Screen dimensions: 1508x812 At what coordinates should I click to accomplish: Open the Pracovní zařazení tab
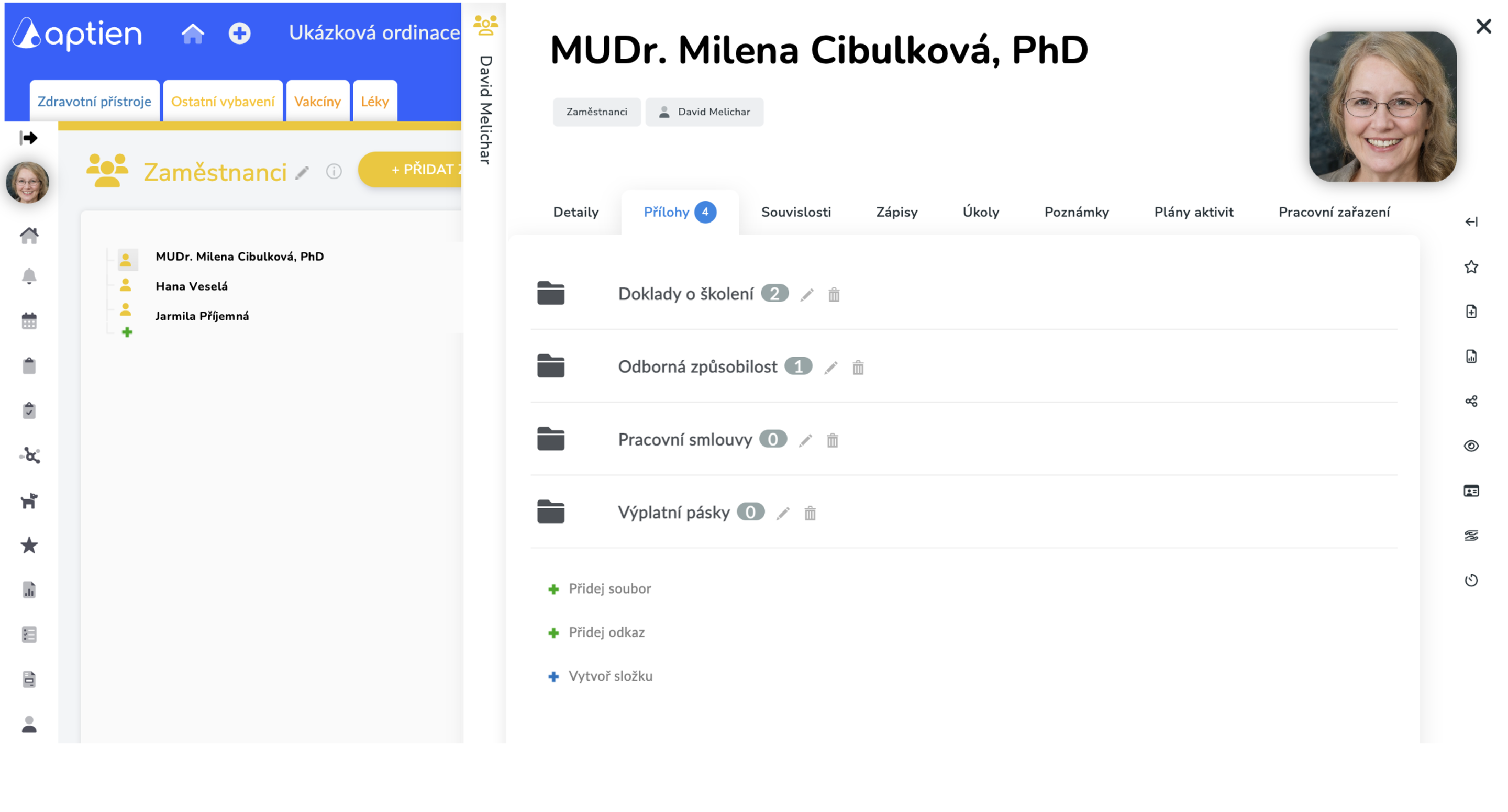click(x=1334, y=212)
